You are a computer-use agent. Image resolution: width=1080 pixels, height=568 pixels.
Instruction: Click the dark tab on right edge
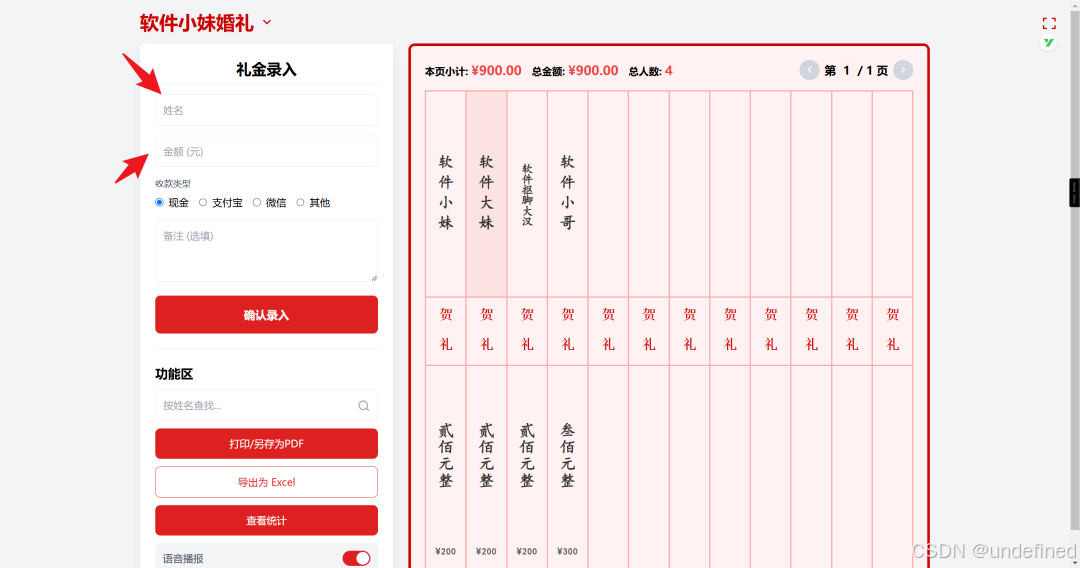click(1074, 193)
